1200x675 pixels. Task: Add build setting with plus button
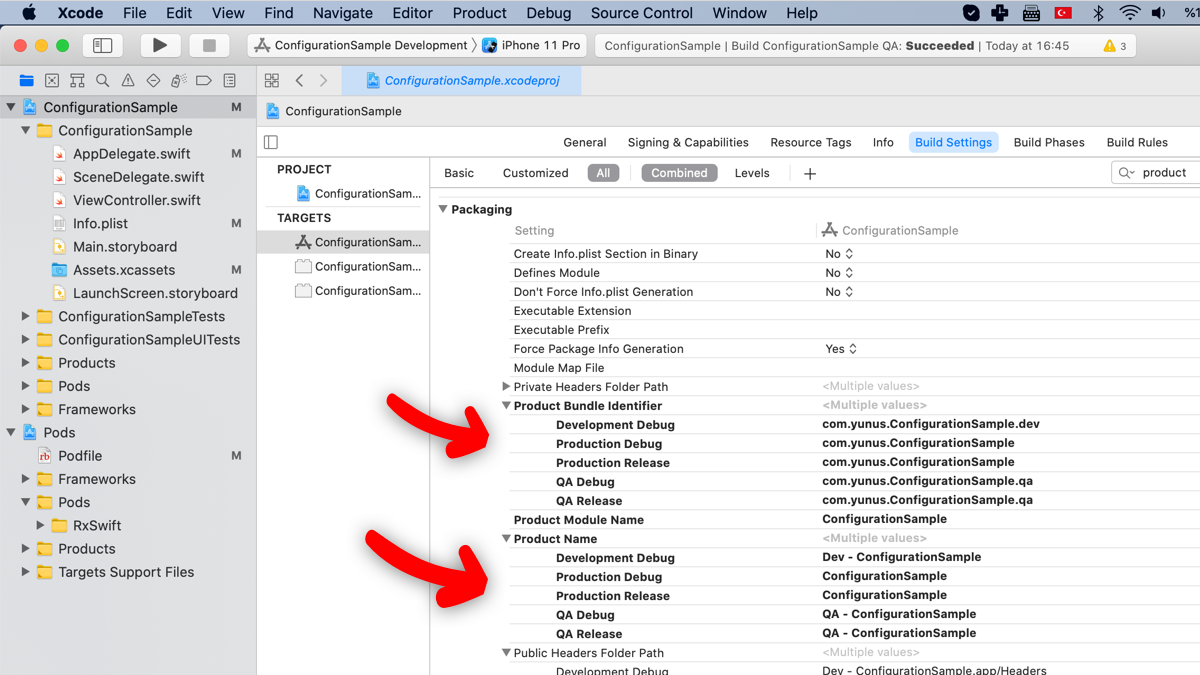810,173
